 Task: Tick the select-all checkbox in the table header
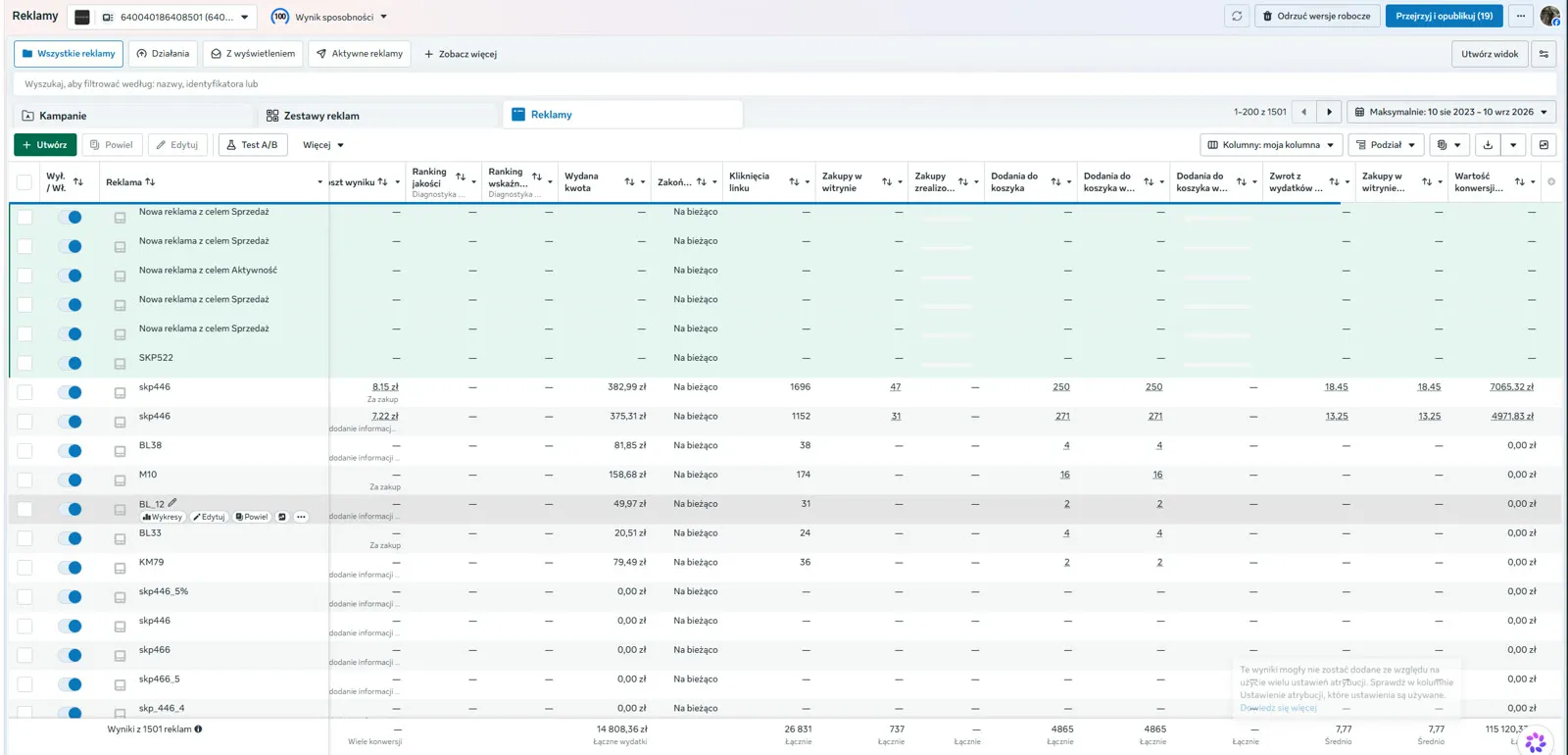[x=24, y=181]
